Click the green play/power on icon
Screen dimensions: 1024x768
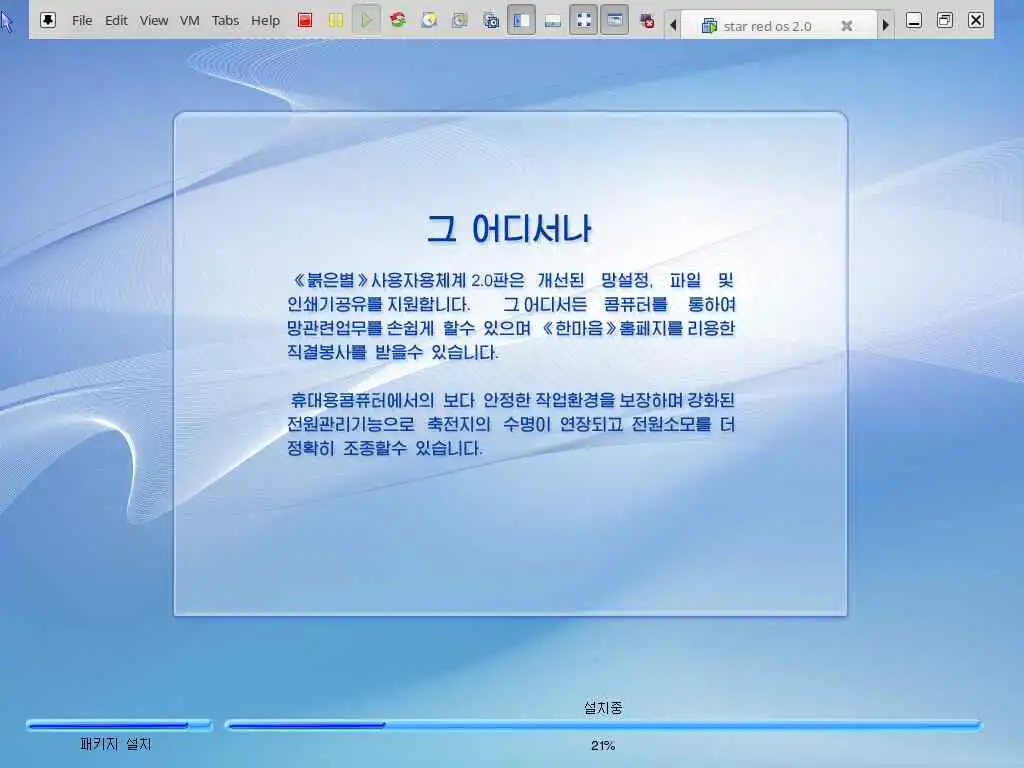(x=366, y=20)
